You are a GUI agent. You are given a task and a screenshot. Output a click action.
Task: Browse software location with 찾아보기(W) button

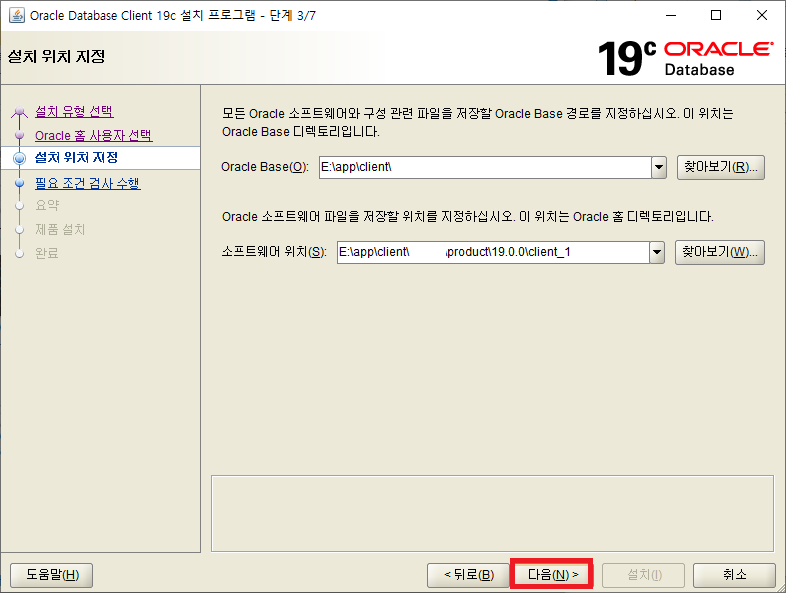coord(720,253)
